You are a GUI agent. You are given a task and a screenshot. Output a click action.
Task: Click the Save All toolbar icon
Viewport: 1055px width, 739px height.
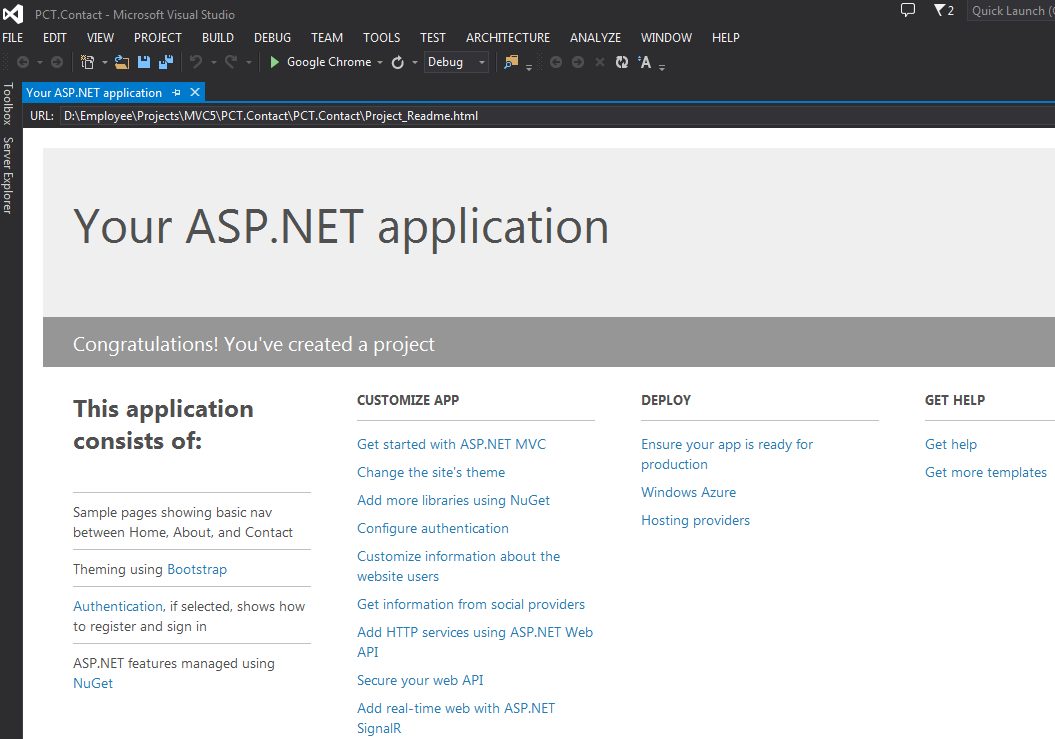pyautogui.click(x=164, y=62)
